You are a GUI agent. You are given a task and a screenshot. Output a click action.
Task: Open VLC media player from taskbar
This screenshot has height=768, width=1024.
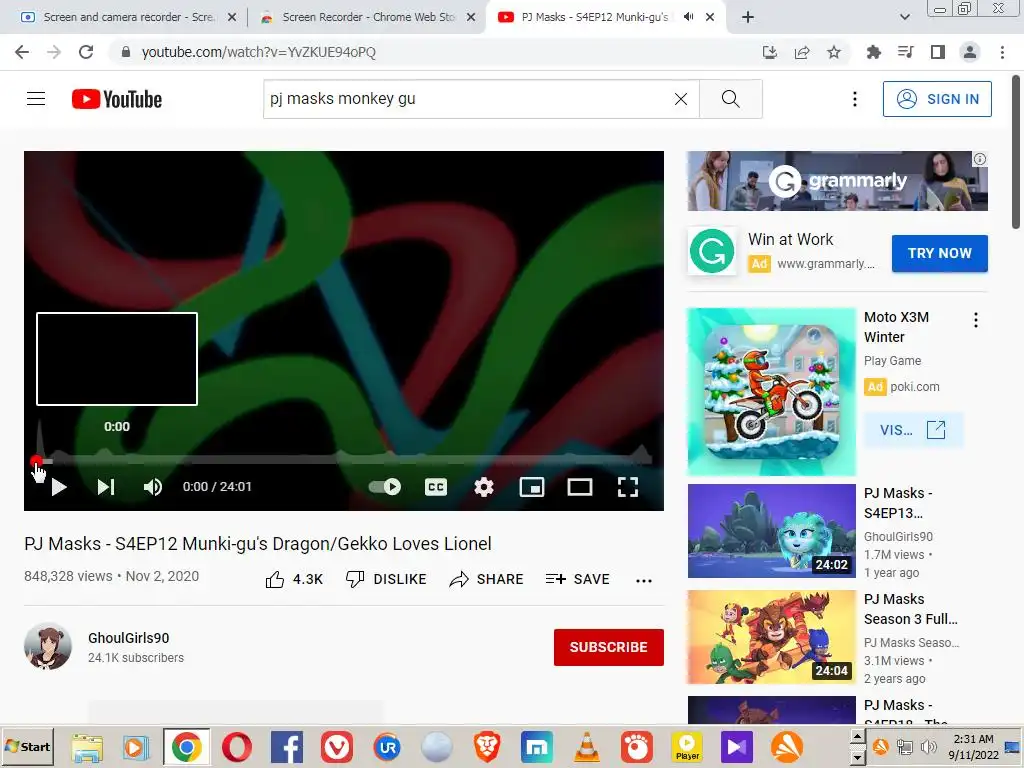pos(586,747)
